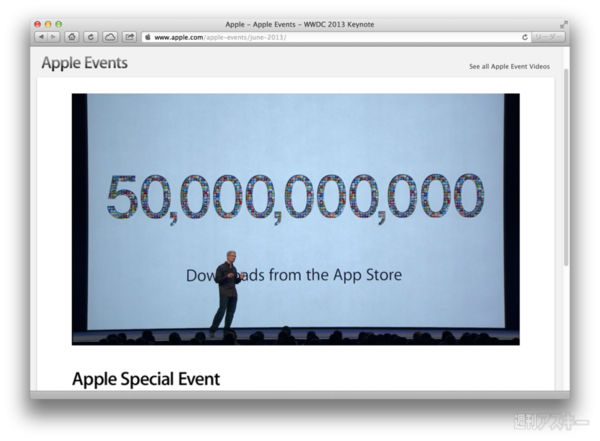Zoom the window with green button
This screenshot has height=441, width=600.
pos(59,24)
